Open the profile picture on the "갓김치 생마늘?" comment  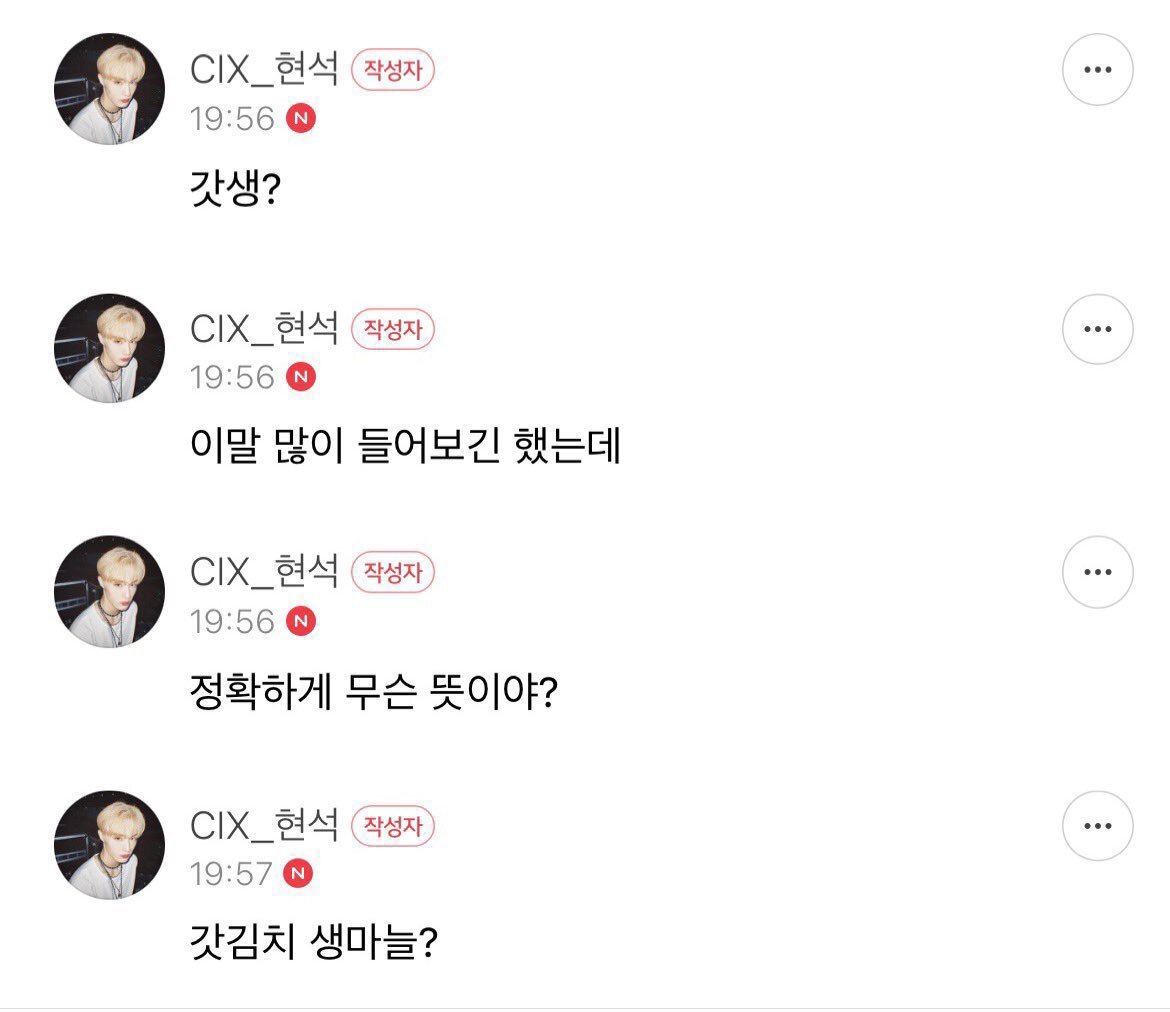click(109, 845)
